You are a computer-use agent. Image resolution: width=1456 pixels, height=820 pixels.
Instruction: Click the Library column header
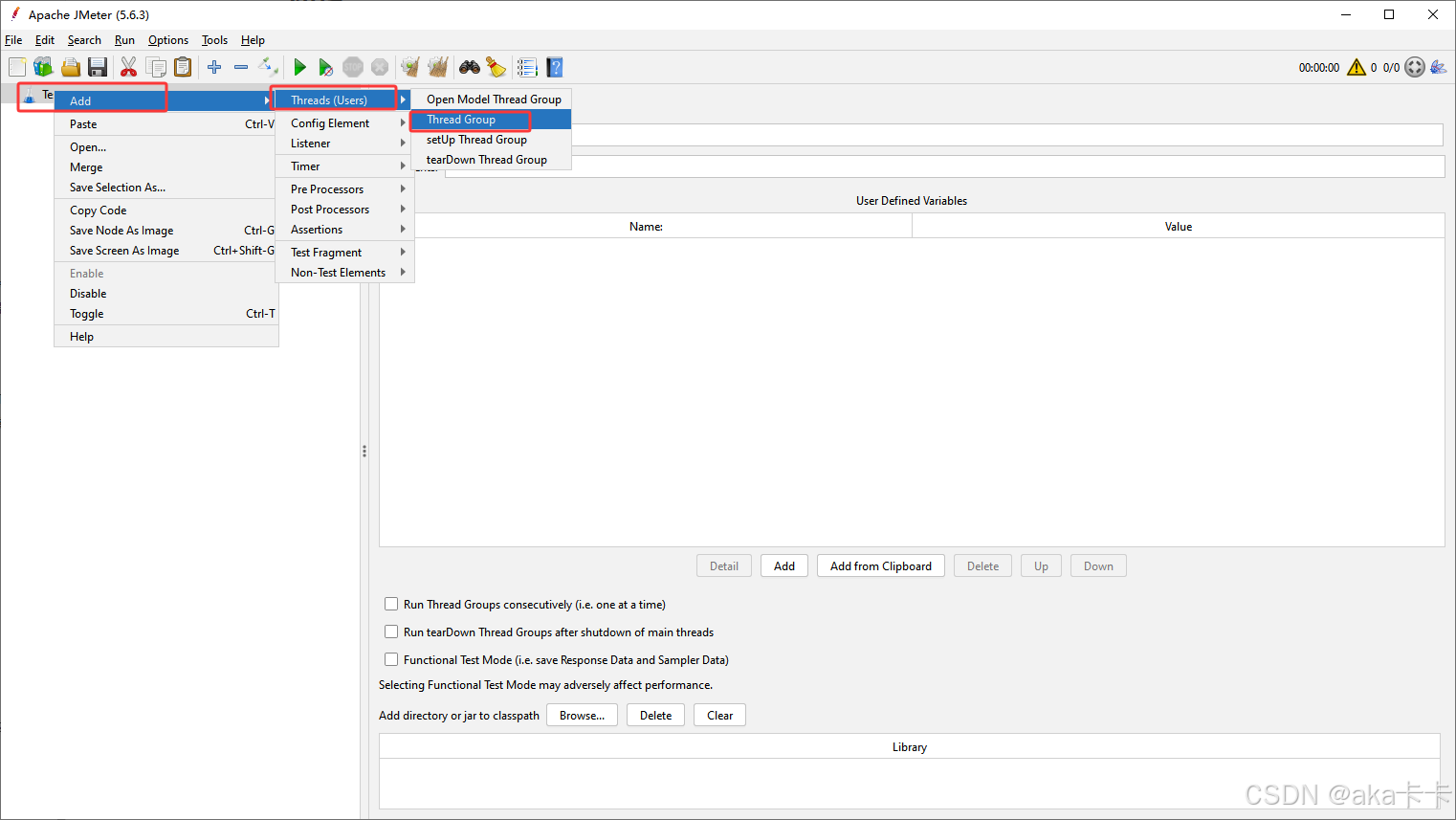(910, 747)
